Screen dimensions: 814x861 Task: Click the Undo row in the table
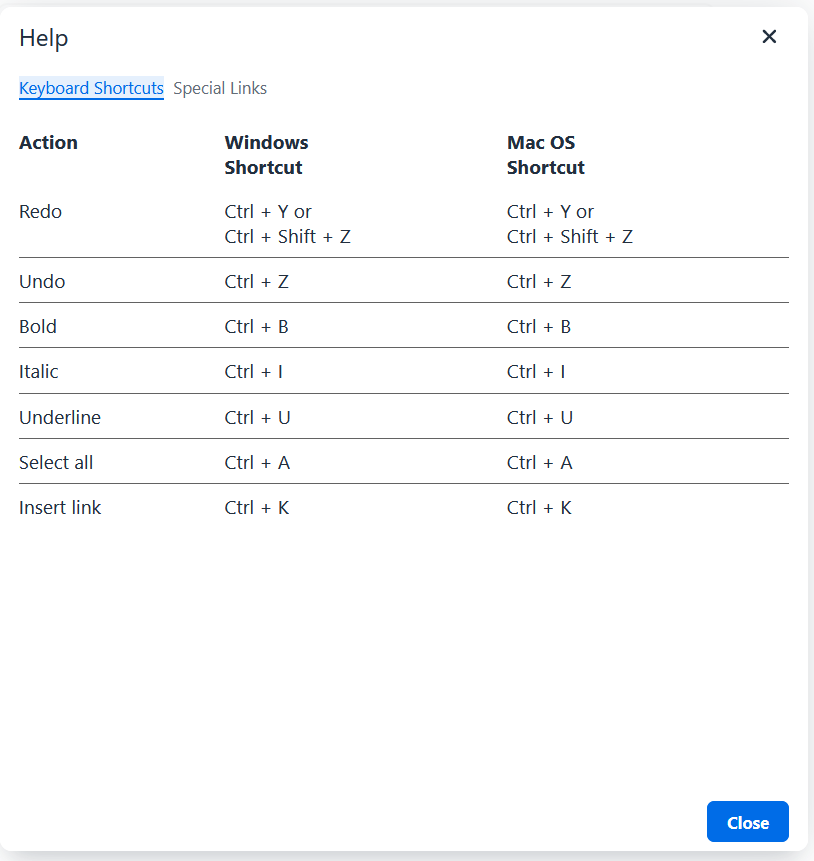(42, 281)
